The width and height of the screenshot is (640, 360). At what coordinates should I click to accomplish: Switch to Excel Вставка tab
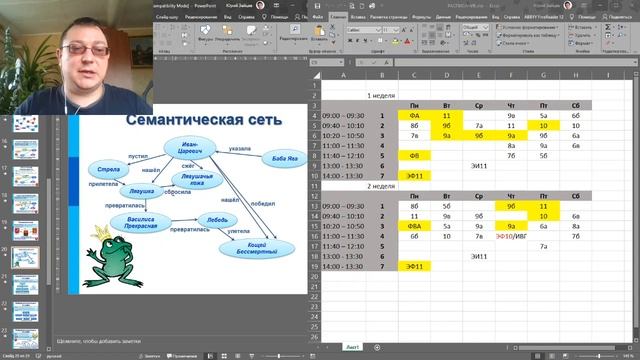(358, 17)
